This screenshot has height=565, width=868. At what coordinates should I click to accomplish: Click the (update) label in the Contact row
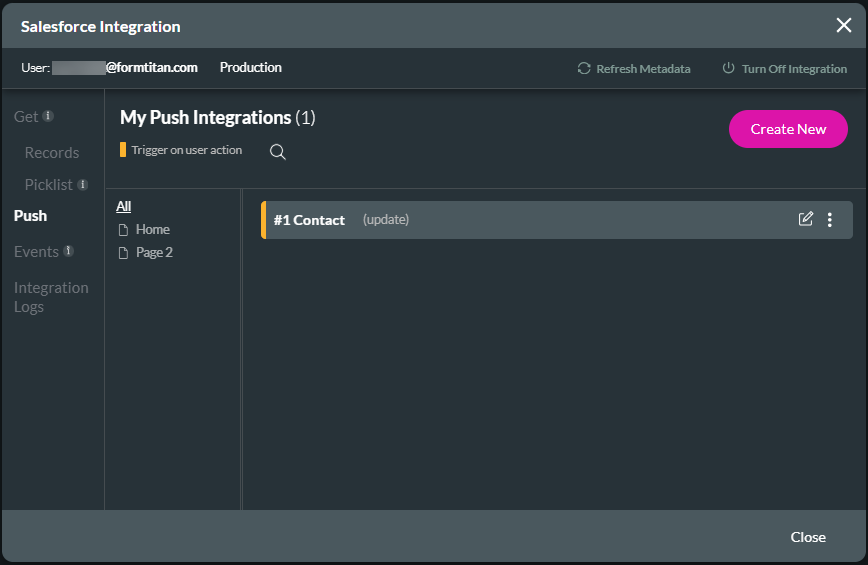click(x=386, y=220)
